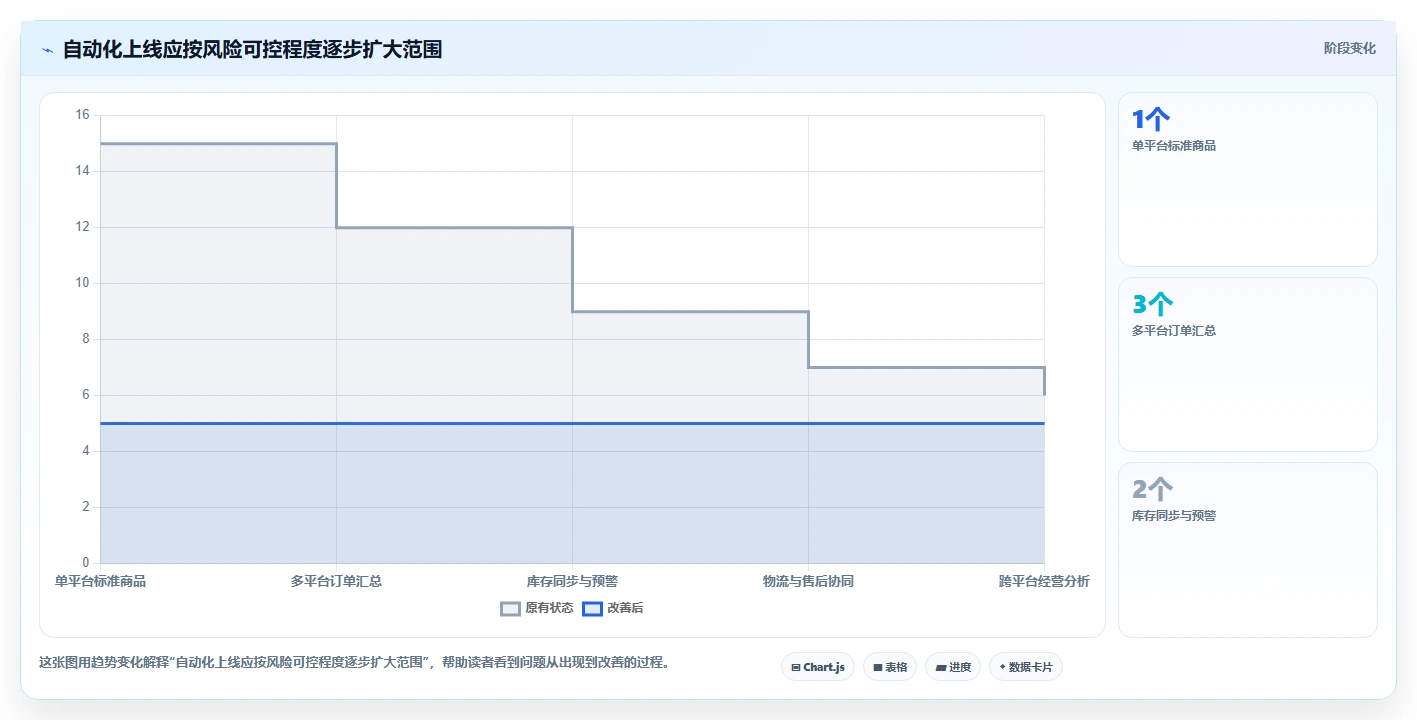Click x-axis label 多平台订单汇总

coord(336,581)
